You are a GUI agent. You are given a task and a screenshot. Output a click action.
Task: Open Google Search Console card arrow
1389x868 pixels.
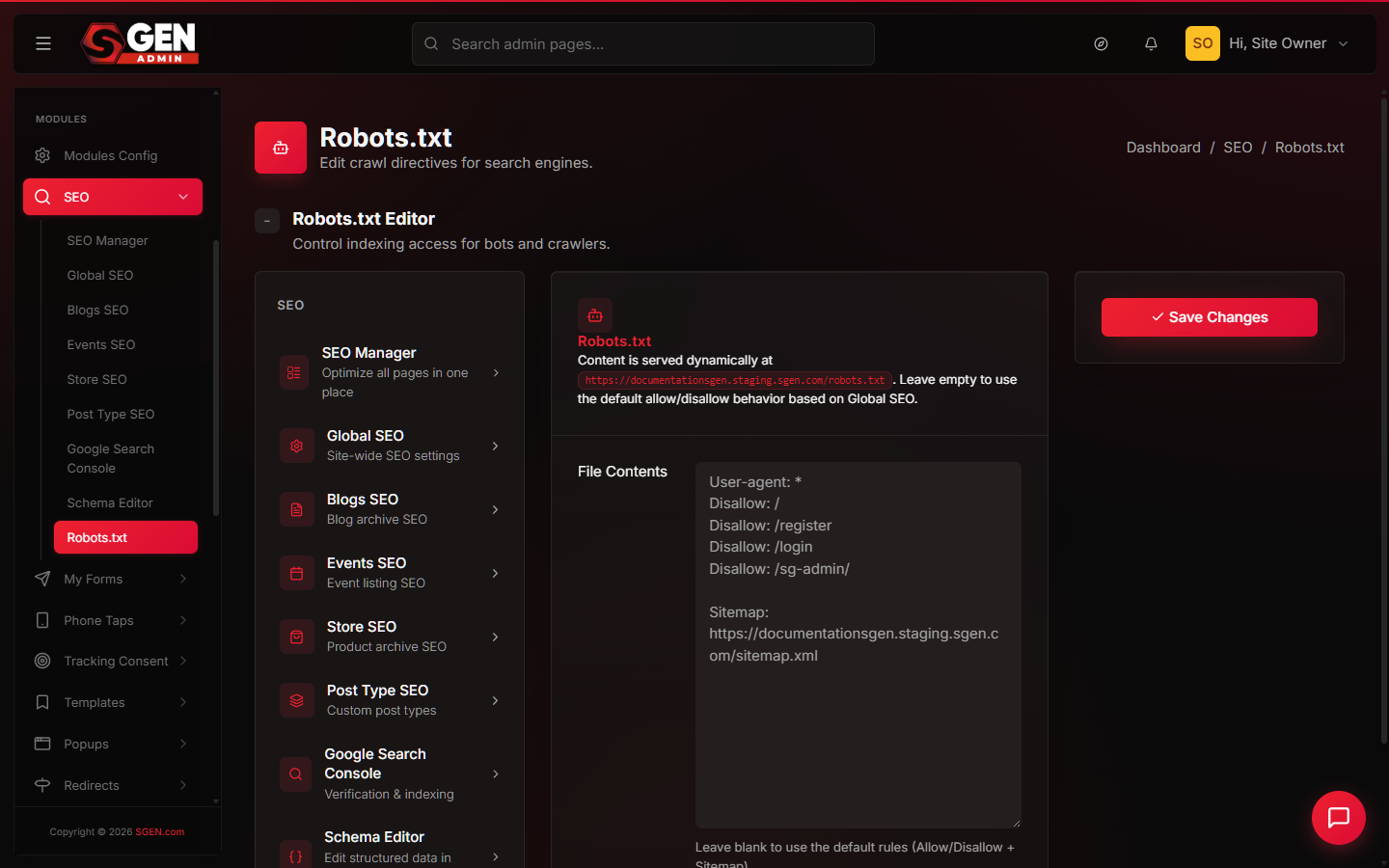(496, 773)
